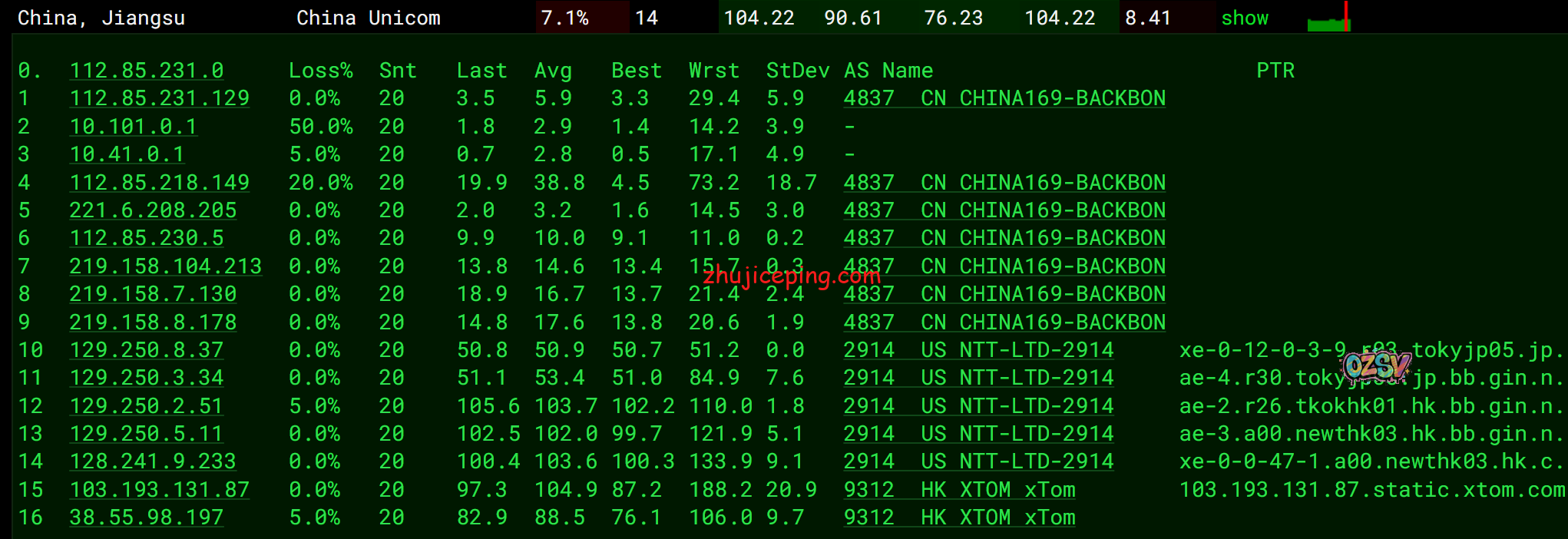Select the 10.101.0.1 address link

[133, 127]
